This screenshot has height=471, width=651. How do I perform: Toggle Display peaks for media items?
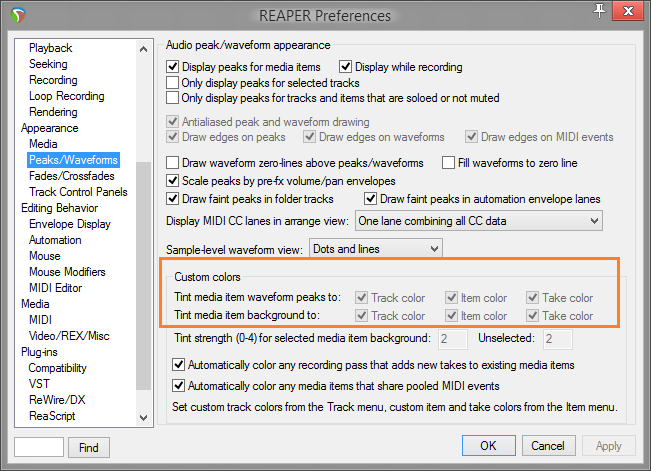(x=173, y=67)
